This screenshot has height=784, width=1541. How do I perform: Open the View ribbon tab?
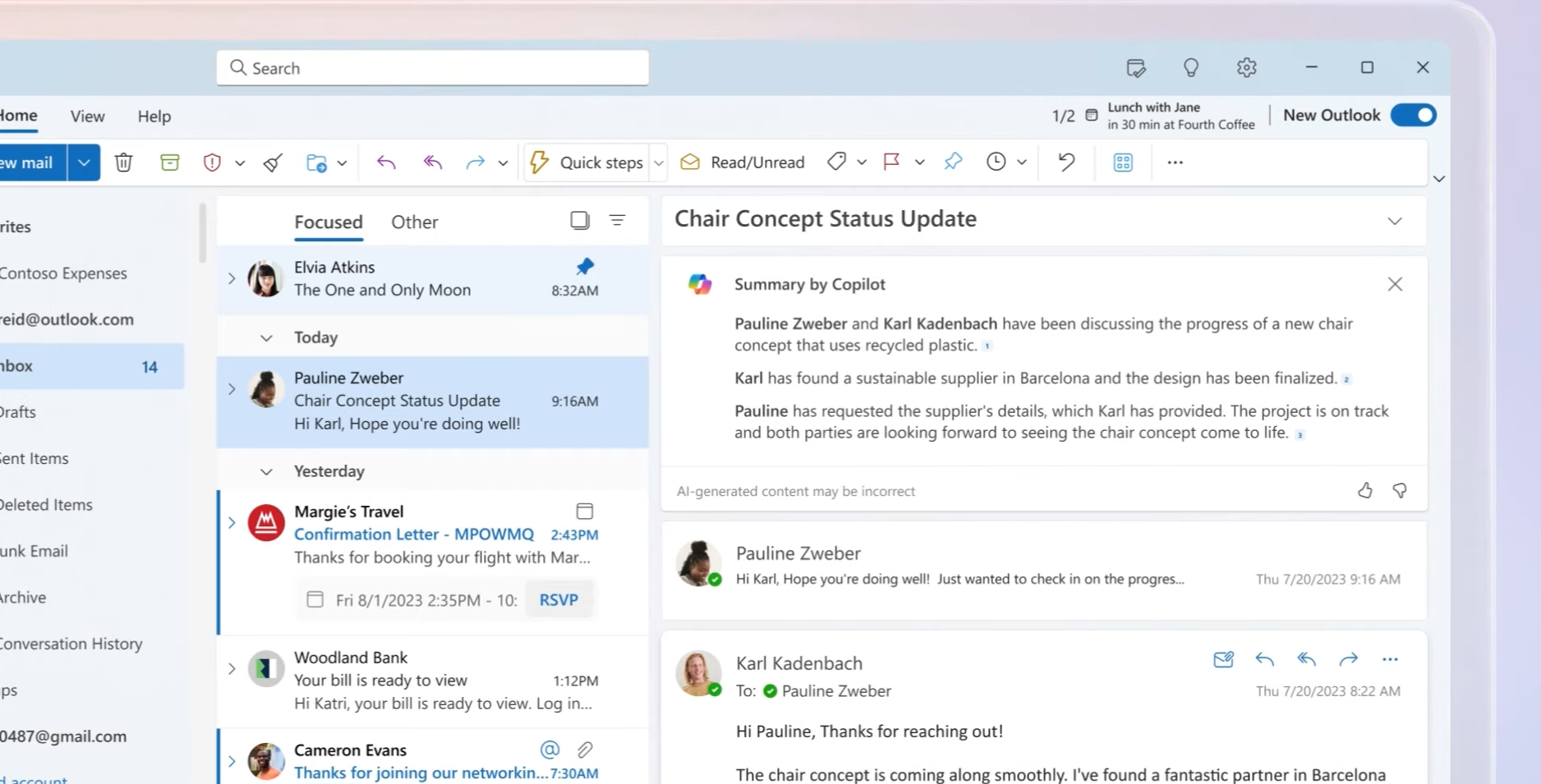tap(87, 117)
